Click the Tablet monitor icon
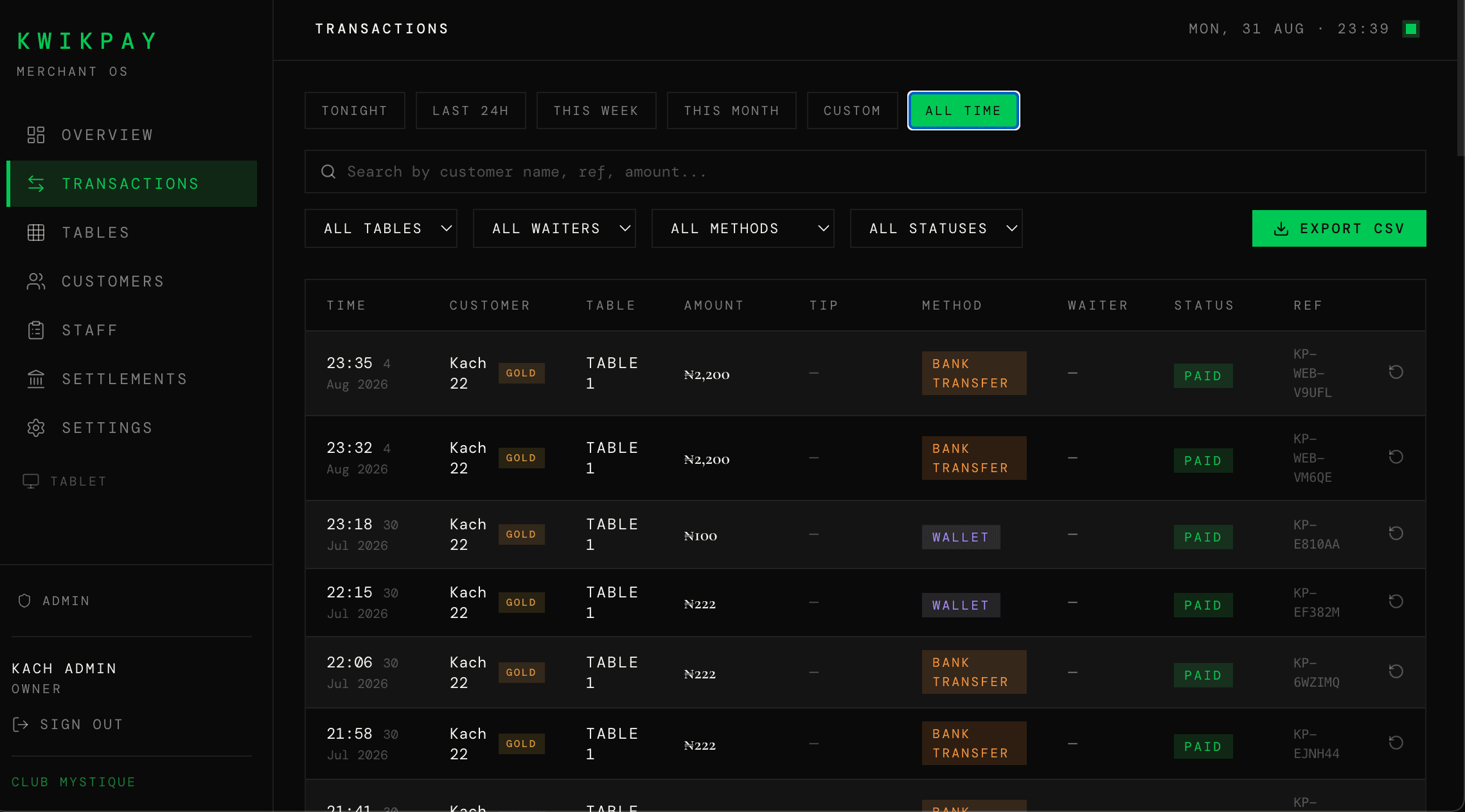The height and width of the screenshot is (812, 1465). pos(31,481)
